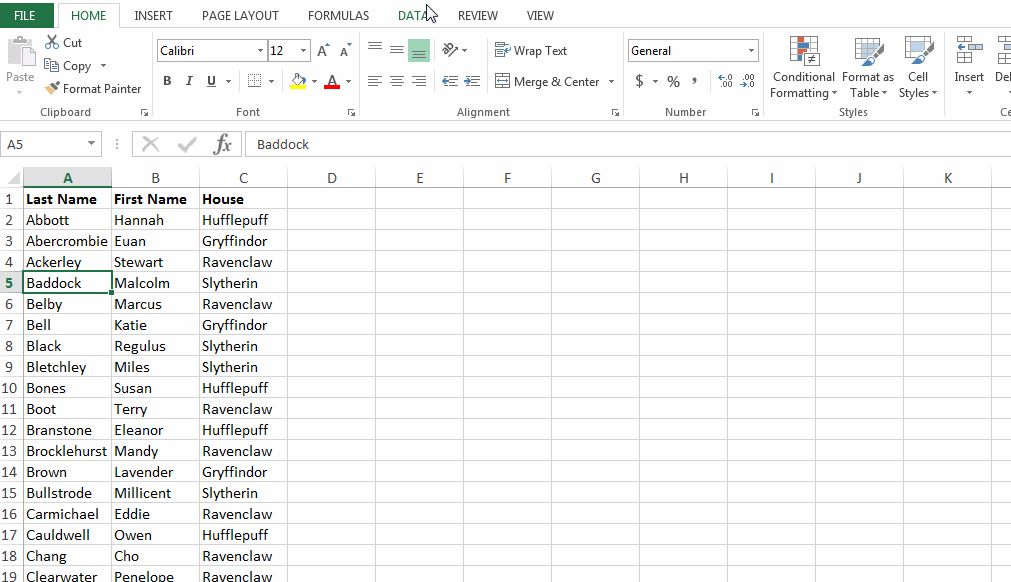Switch to the PAGE LAYOUT tab
The width and height of the screenshot is (1011, 582).
(x=240, y=16)
